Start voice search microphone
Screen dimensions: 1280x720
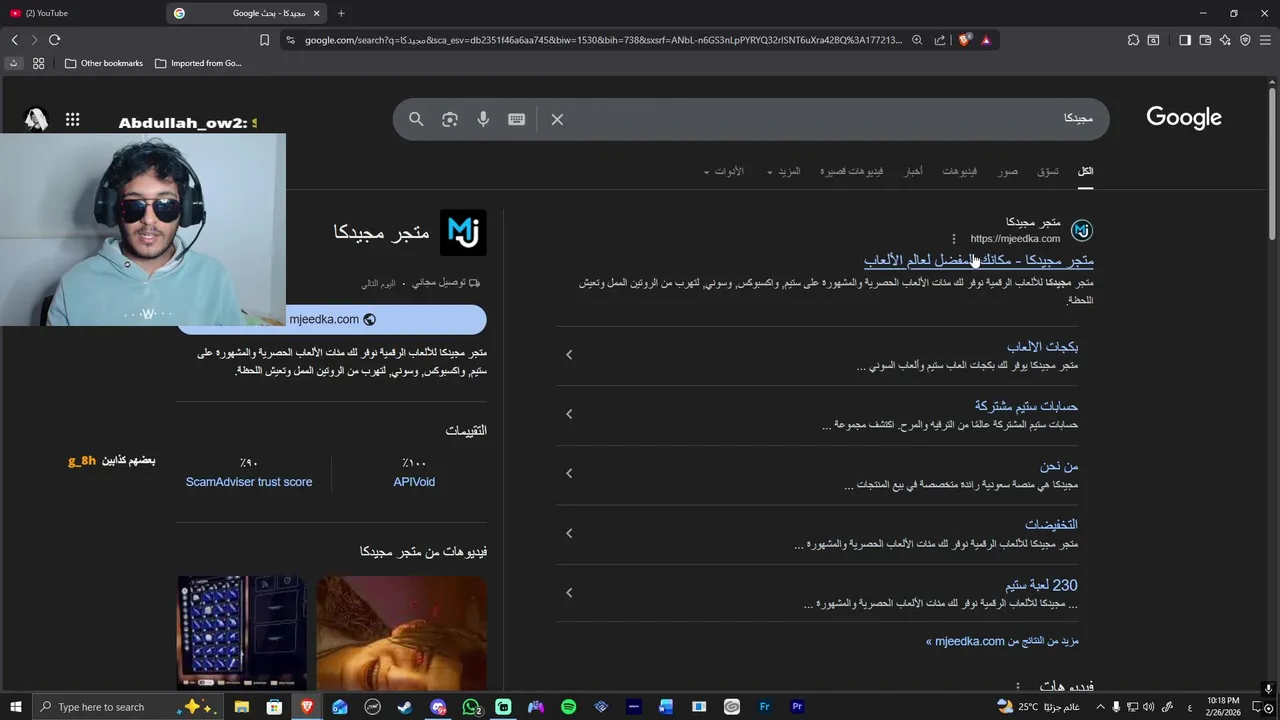(483, 119)
